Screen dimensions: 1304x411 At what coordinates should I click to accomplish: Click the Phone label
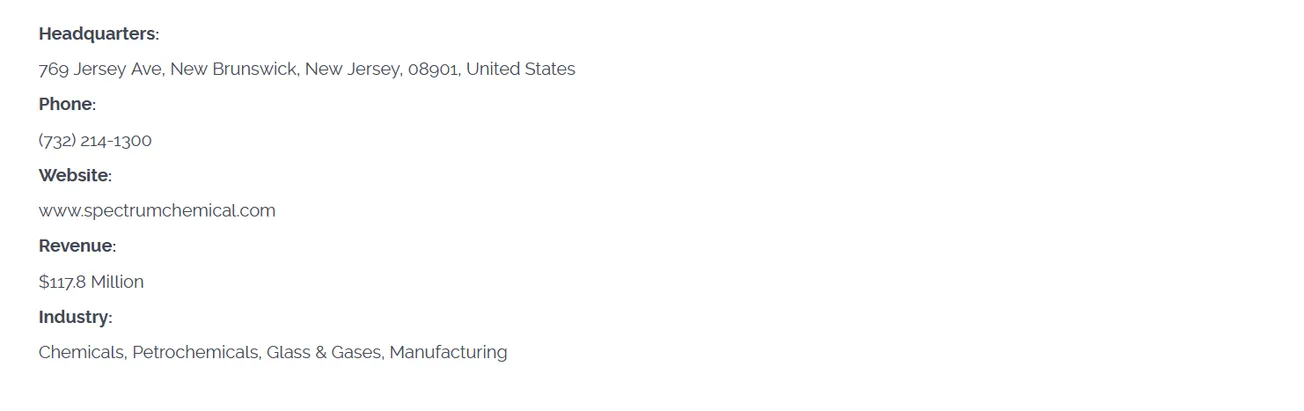coord(66,105)
